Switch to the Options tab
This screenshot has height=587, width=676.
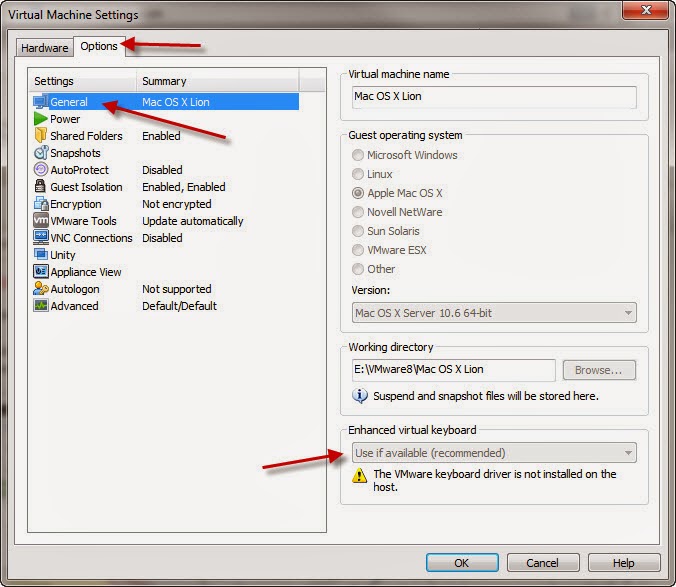99,46
